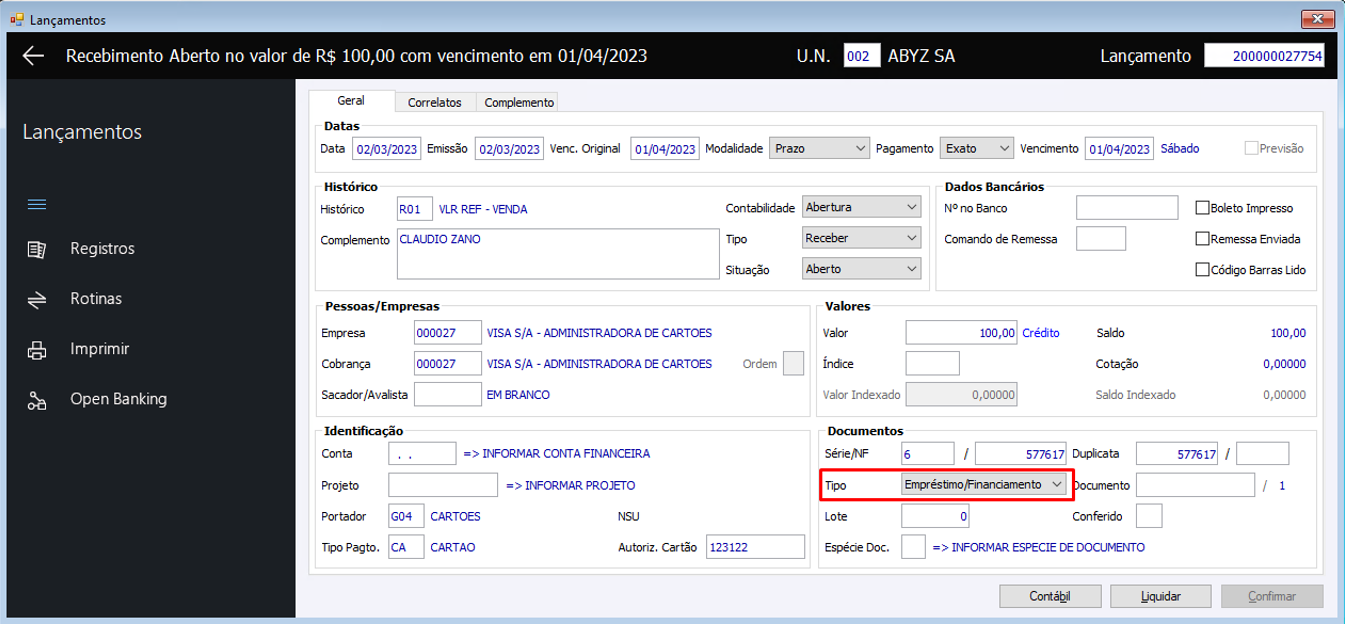Viewport: 1345px width, 626px height.
Task: Click the Venc. Original date field
Action: [665, 149]
